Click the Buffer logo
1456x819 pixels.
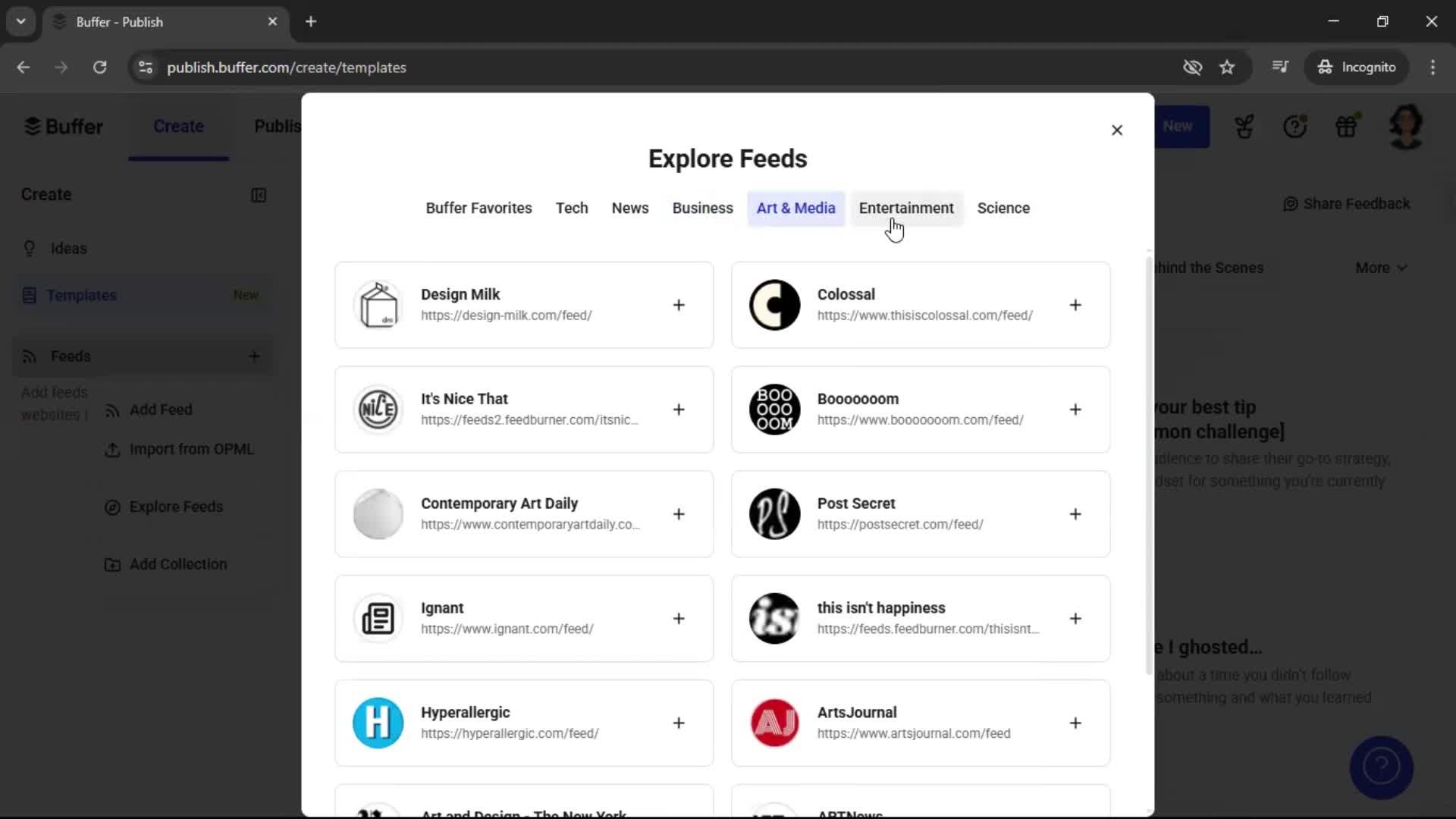tap(64, 126)
